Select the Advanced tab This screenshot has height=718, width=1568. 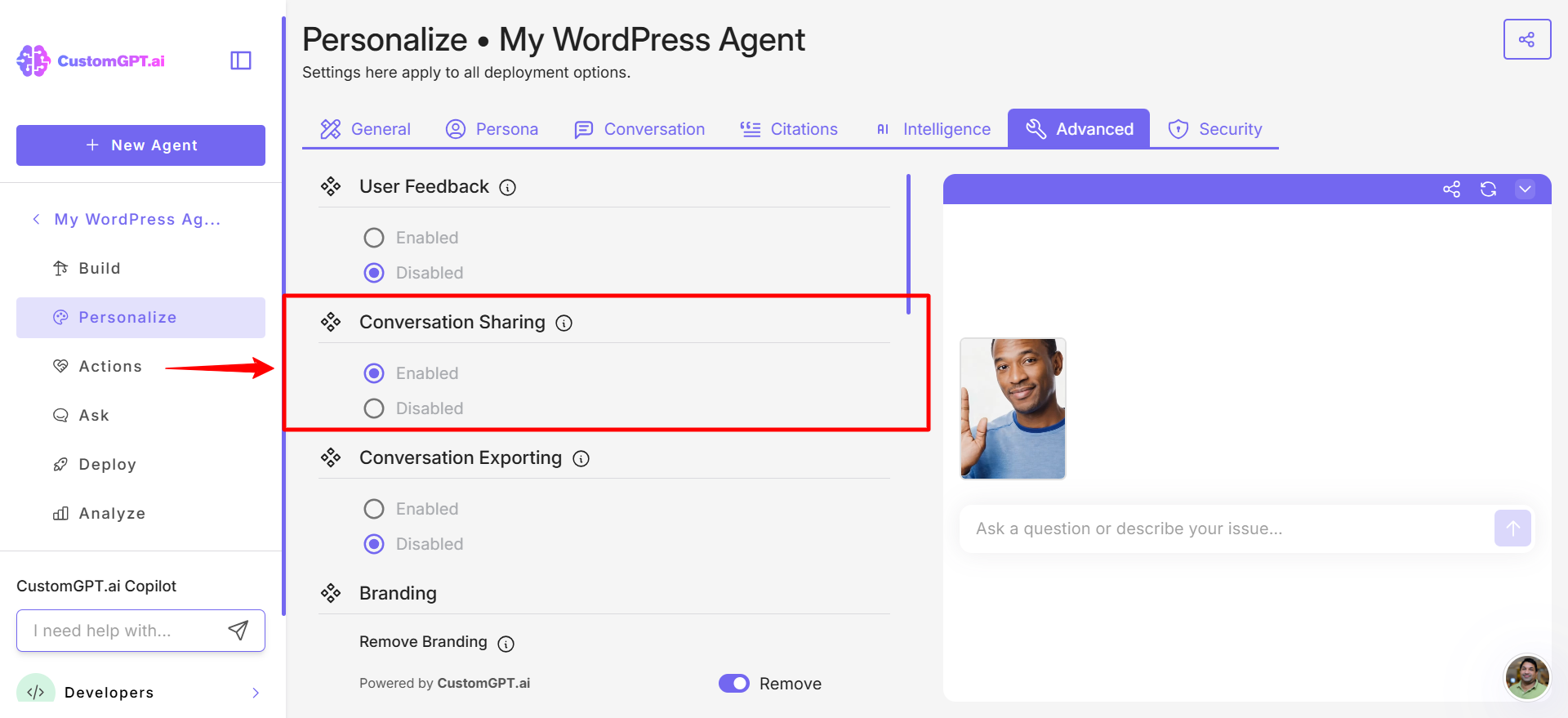coord(1079,129)
